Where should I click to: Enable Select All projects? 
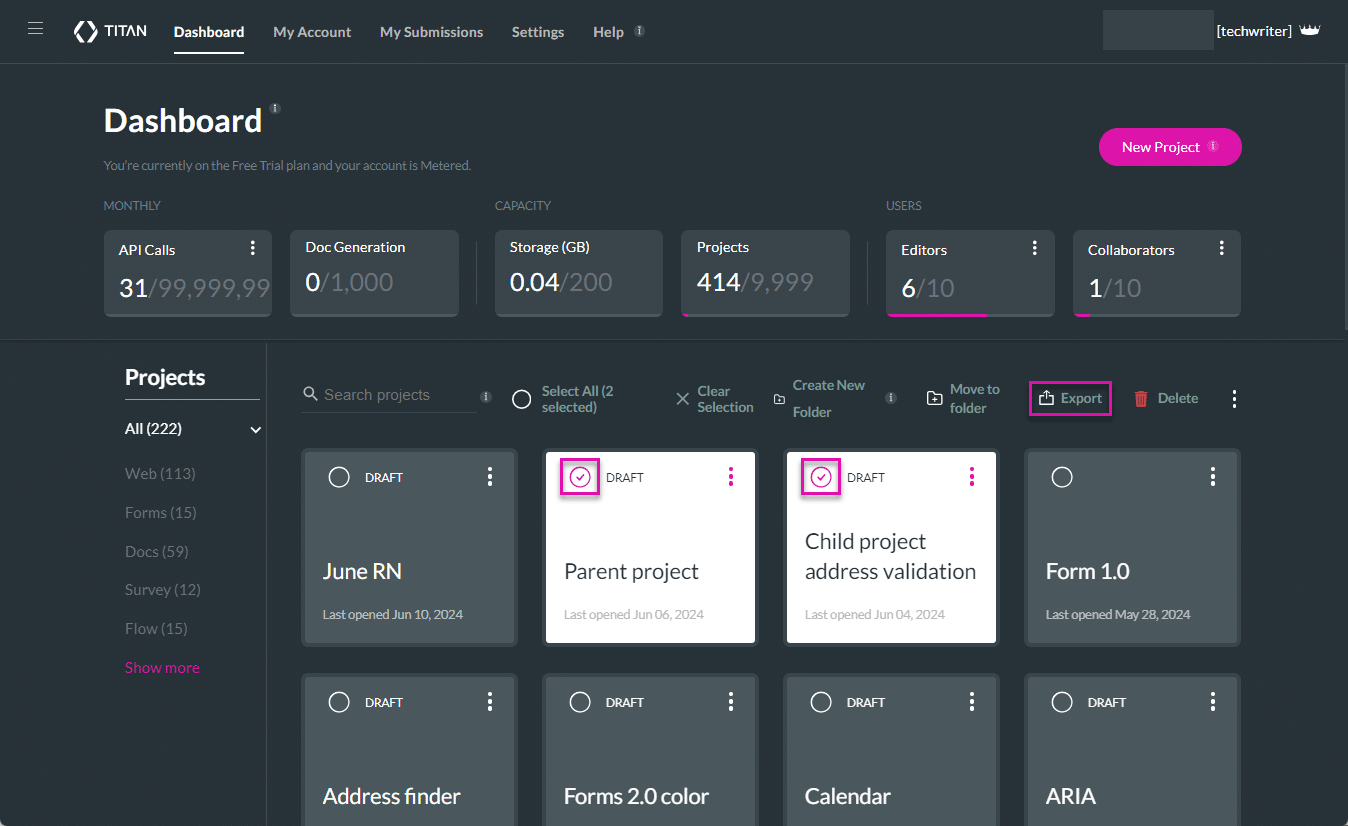[521, 398]
